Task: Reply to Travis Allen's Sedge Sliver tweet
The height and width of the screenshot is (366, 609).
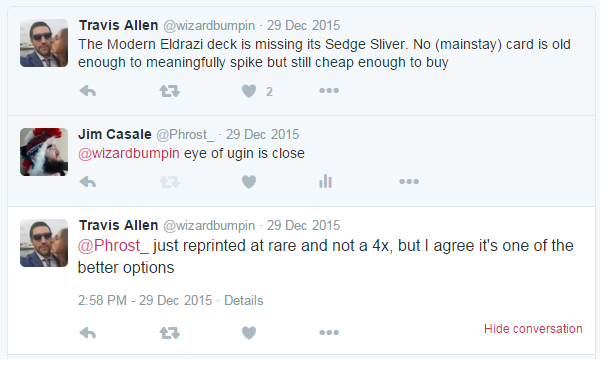Action: [x=88, y=91]
